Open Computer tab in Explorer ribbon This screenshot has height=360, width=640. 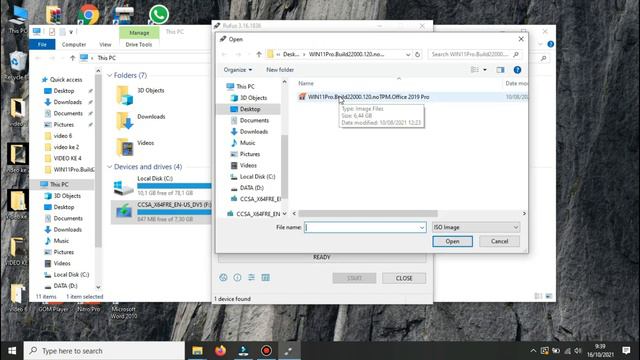point(74,44)
